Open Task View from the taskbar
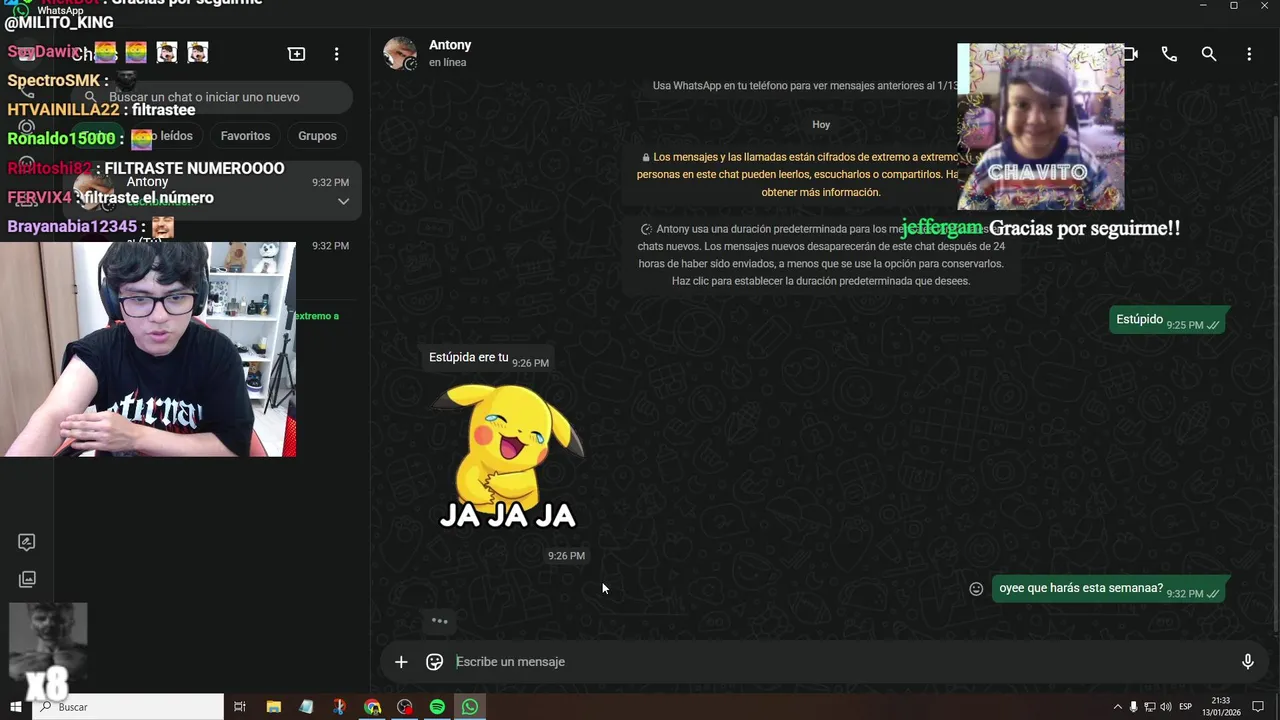 click(x=240, y=707)
